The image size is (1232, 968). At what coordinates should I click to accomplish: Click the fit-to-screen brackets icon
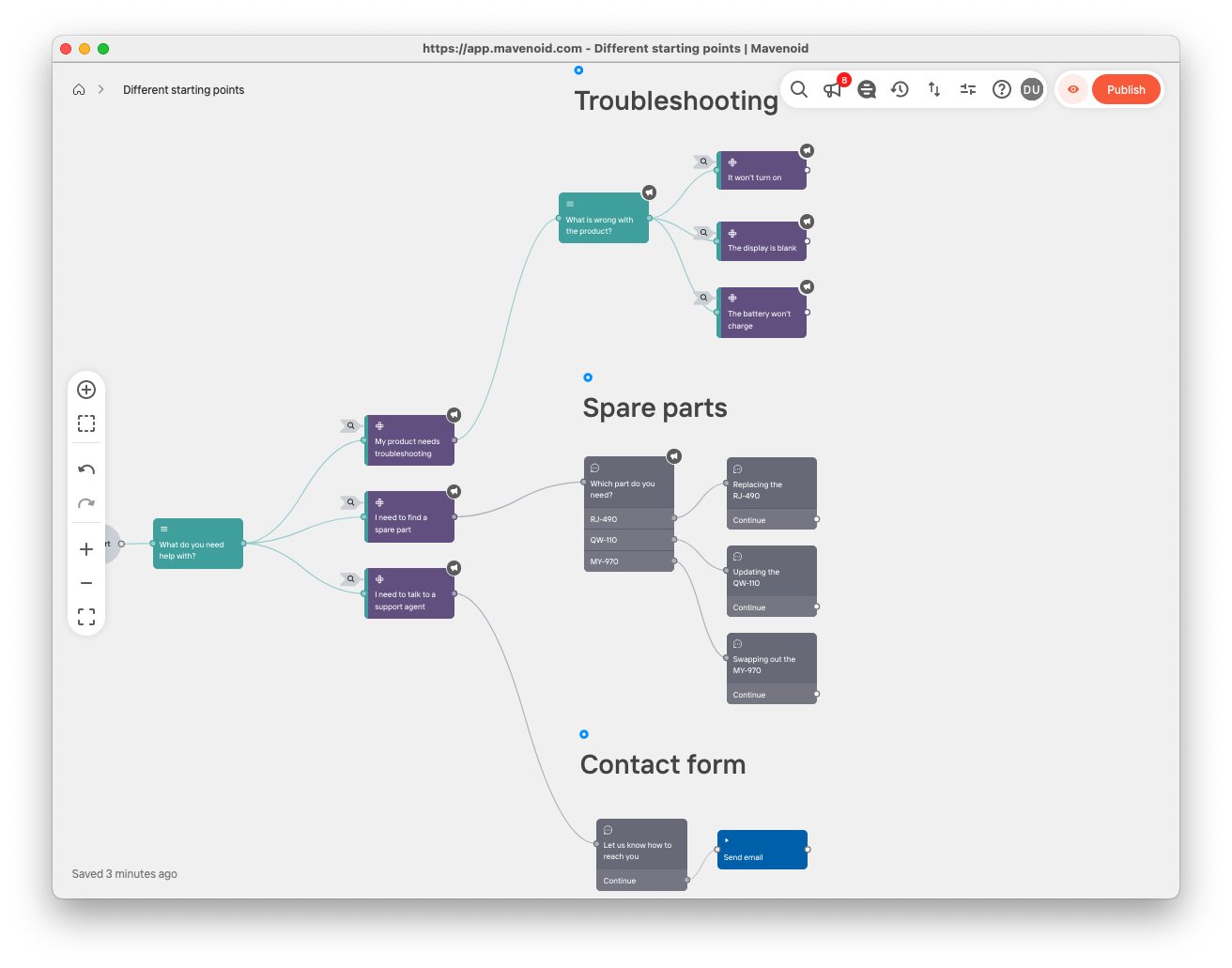86,617
